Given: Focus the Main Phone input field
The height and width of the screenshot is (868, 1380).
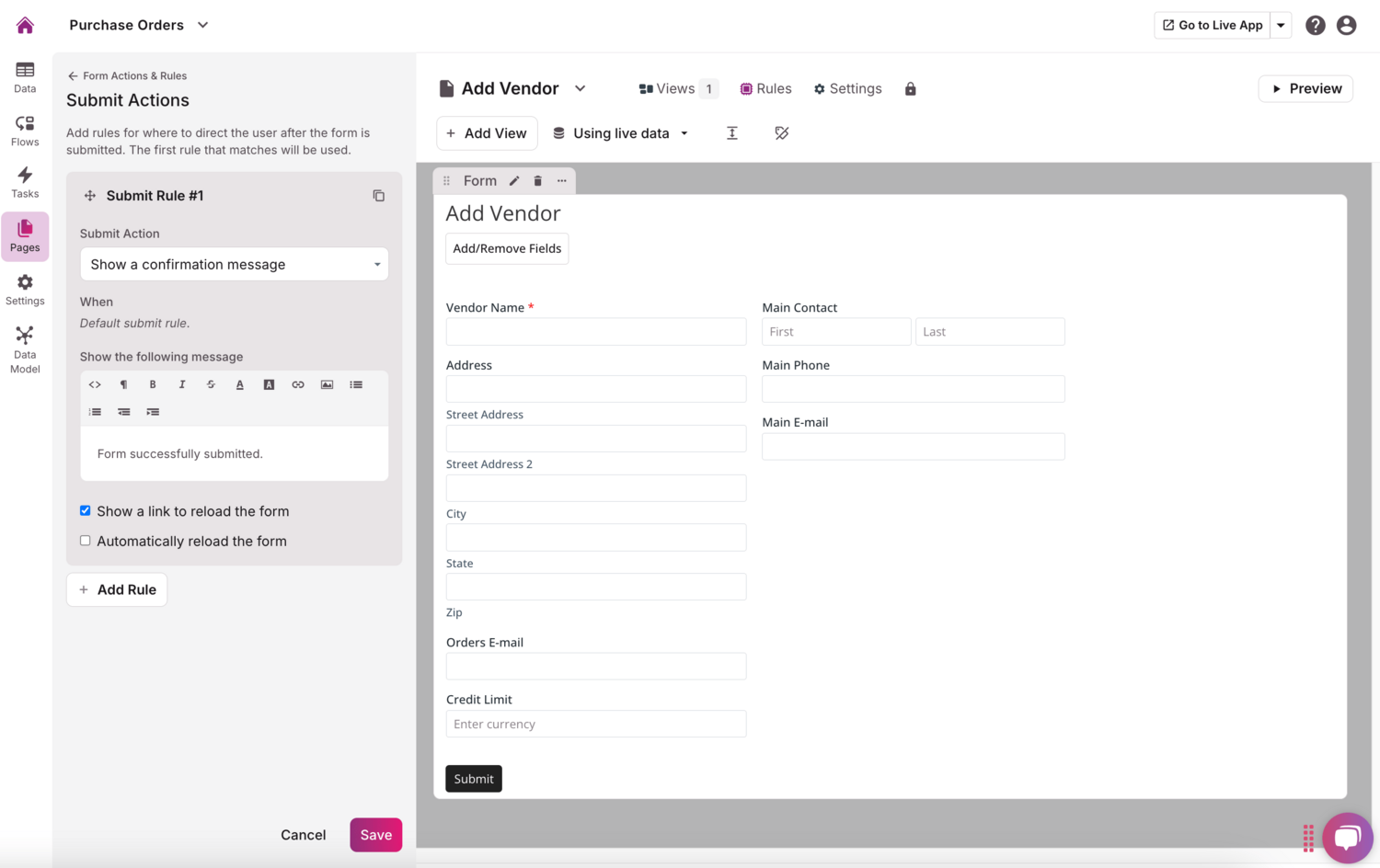Looking at the screenshot, I should [x=914, y=389].
